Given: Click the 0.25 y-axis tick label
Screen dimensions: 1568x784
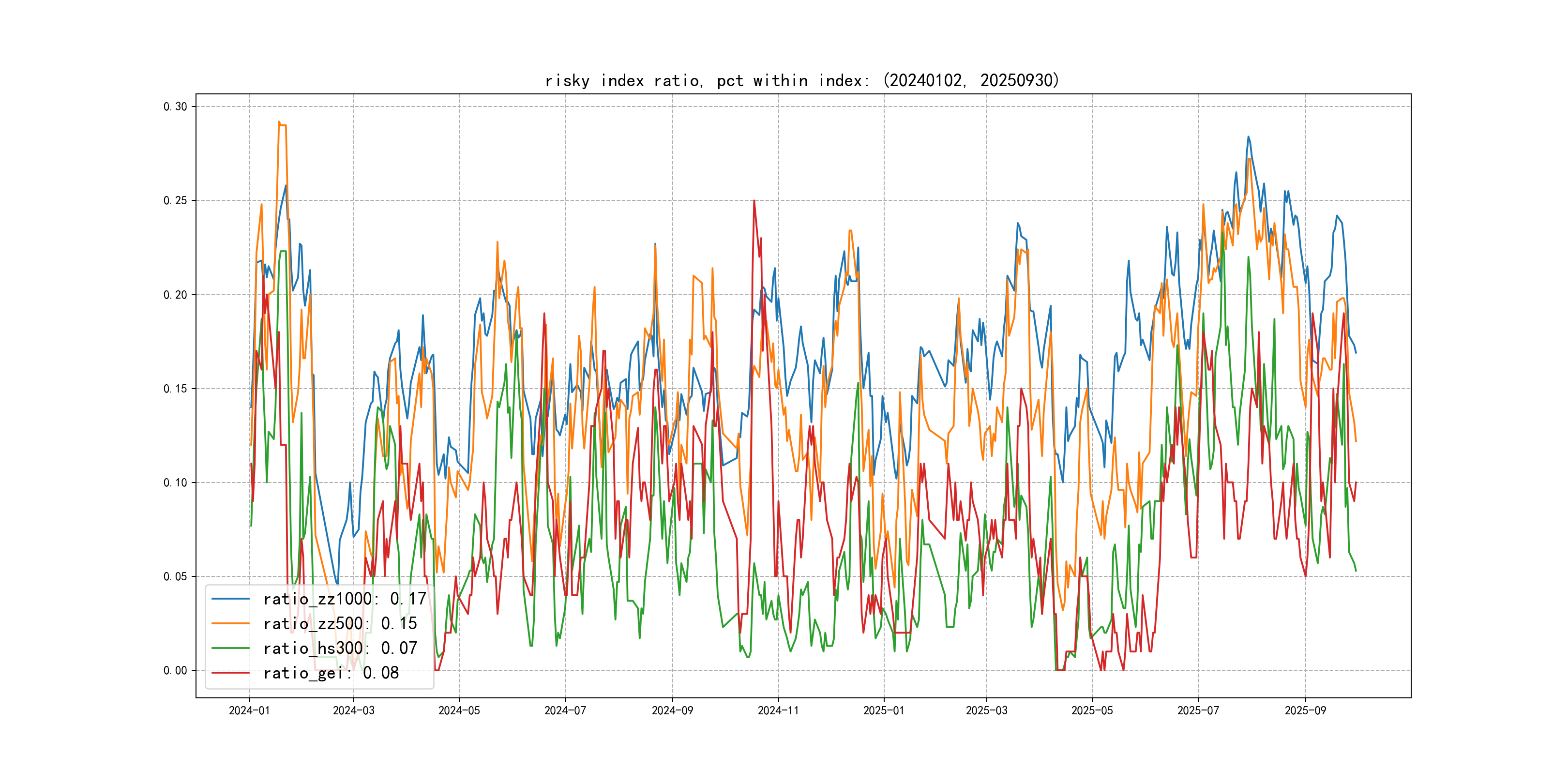Looking at the screenshot, I should pos(175,200).
